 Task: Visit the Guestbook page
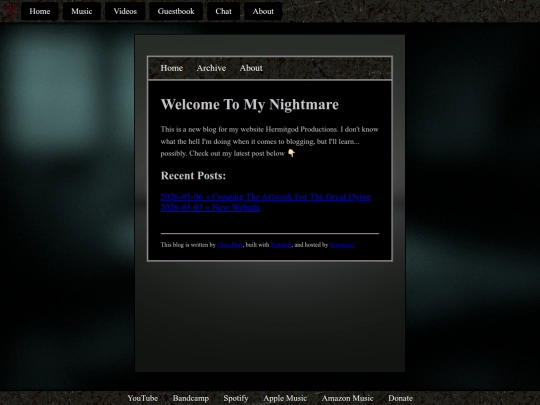click(x=176, y=11)
